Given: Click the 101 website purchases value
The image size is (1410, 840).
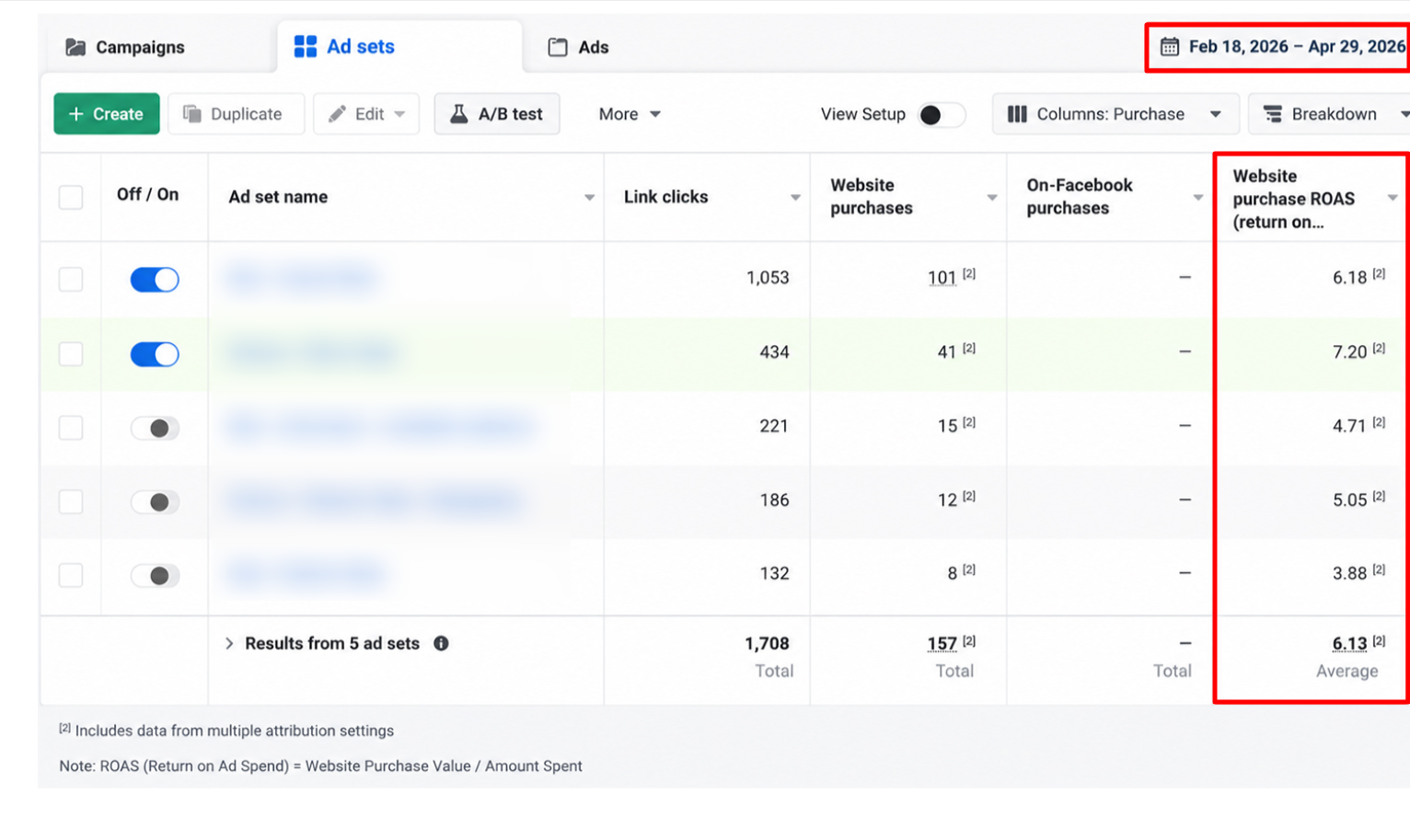Looking at the screenshot, I should 942,278.
